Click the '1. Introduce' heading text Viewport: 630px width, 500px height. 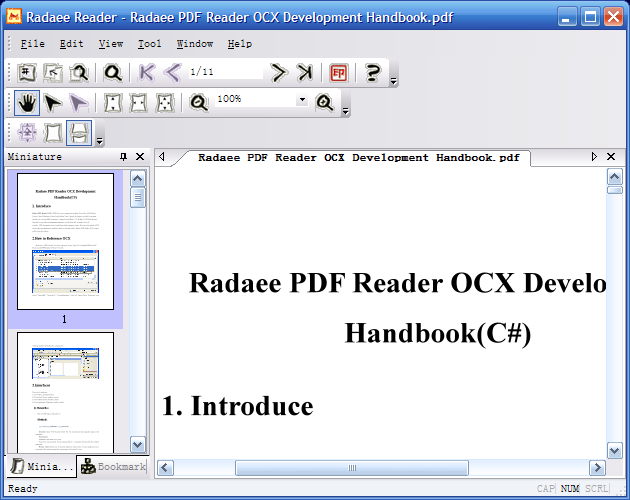pos(237,406)
